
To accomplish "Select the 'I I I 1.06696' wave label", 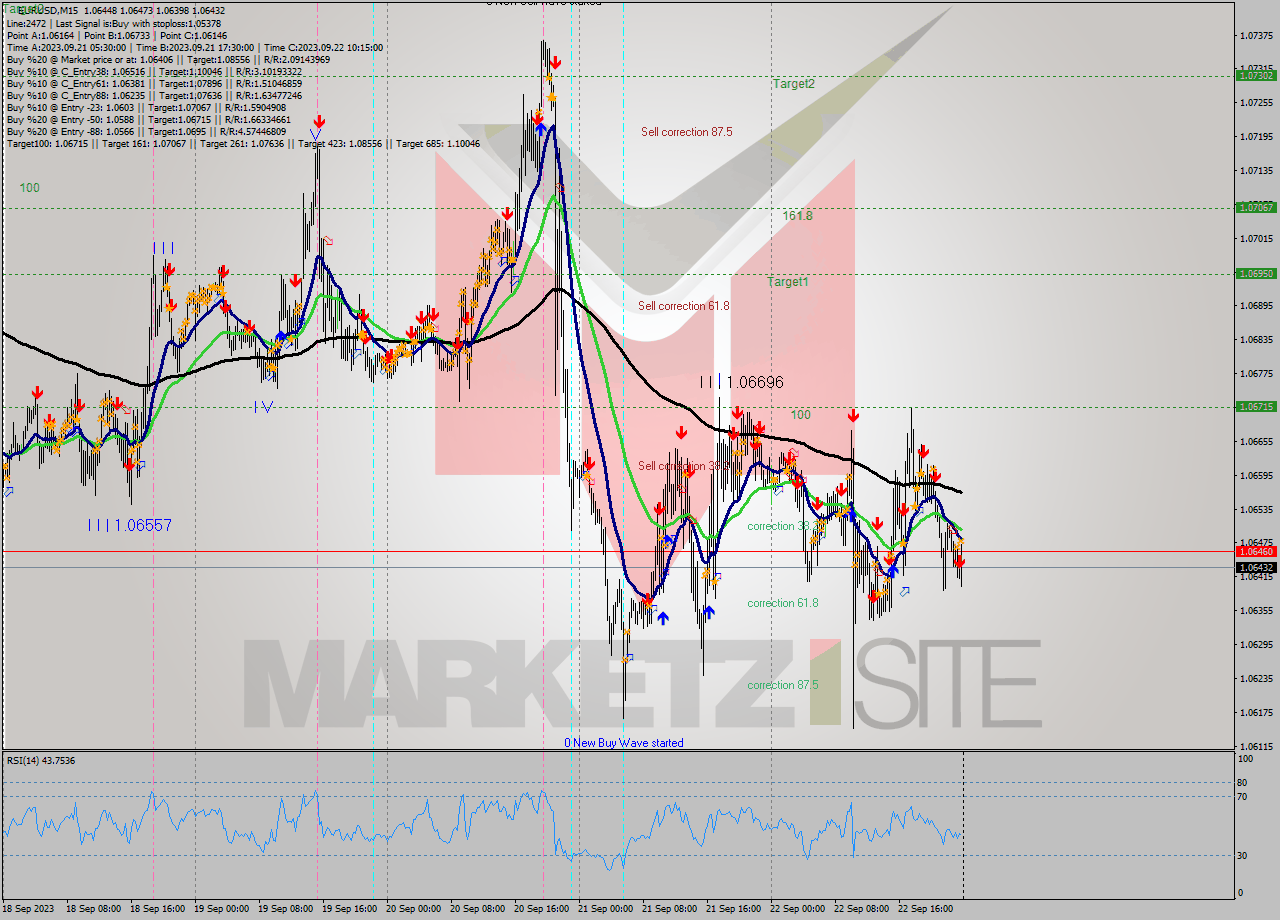I will (x=741, y=382).
